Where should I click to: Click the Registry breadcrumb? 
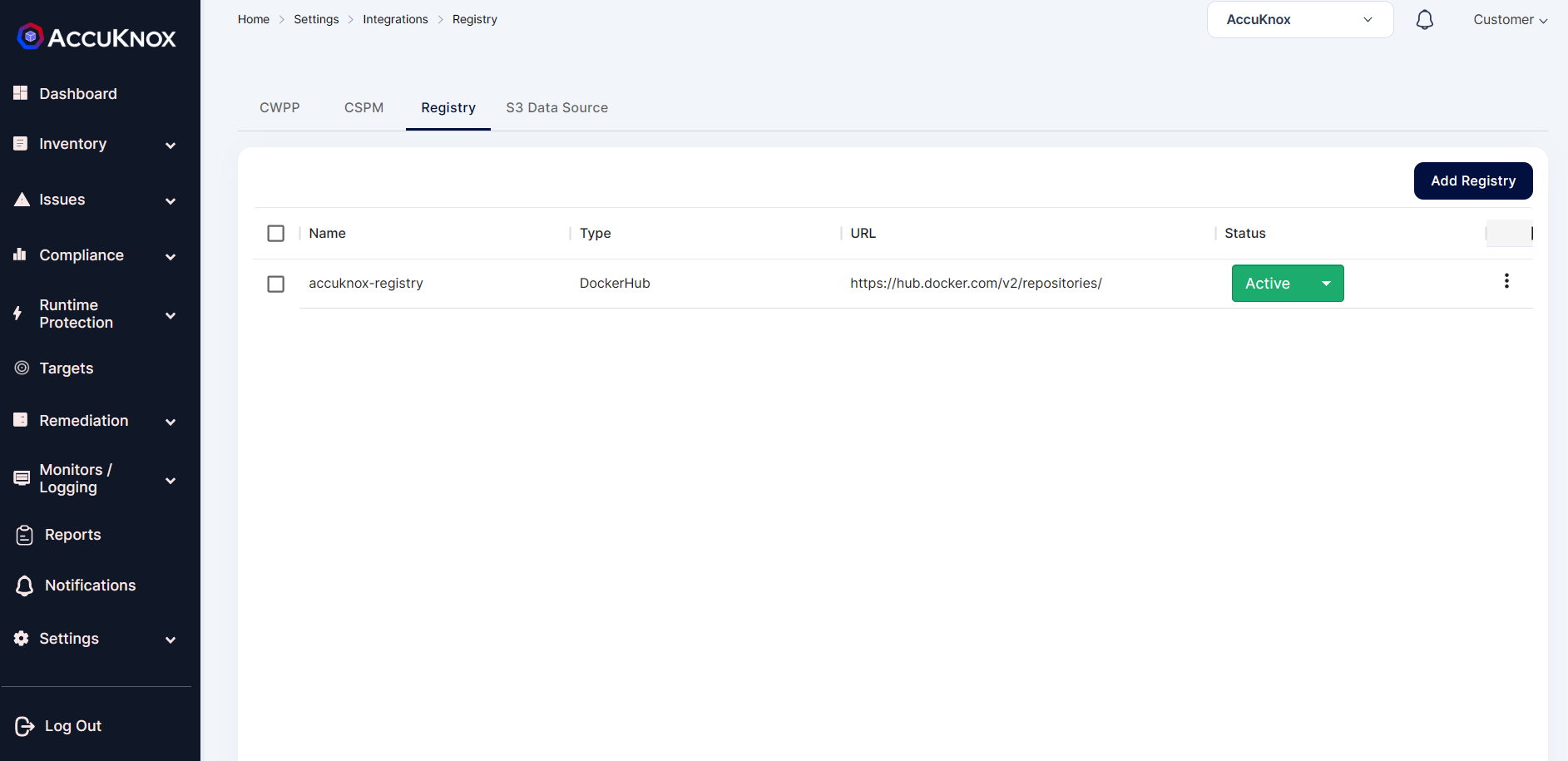[475, 19]
